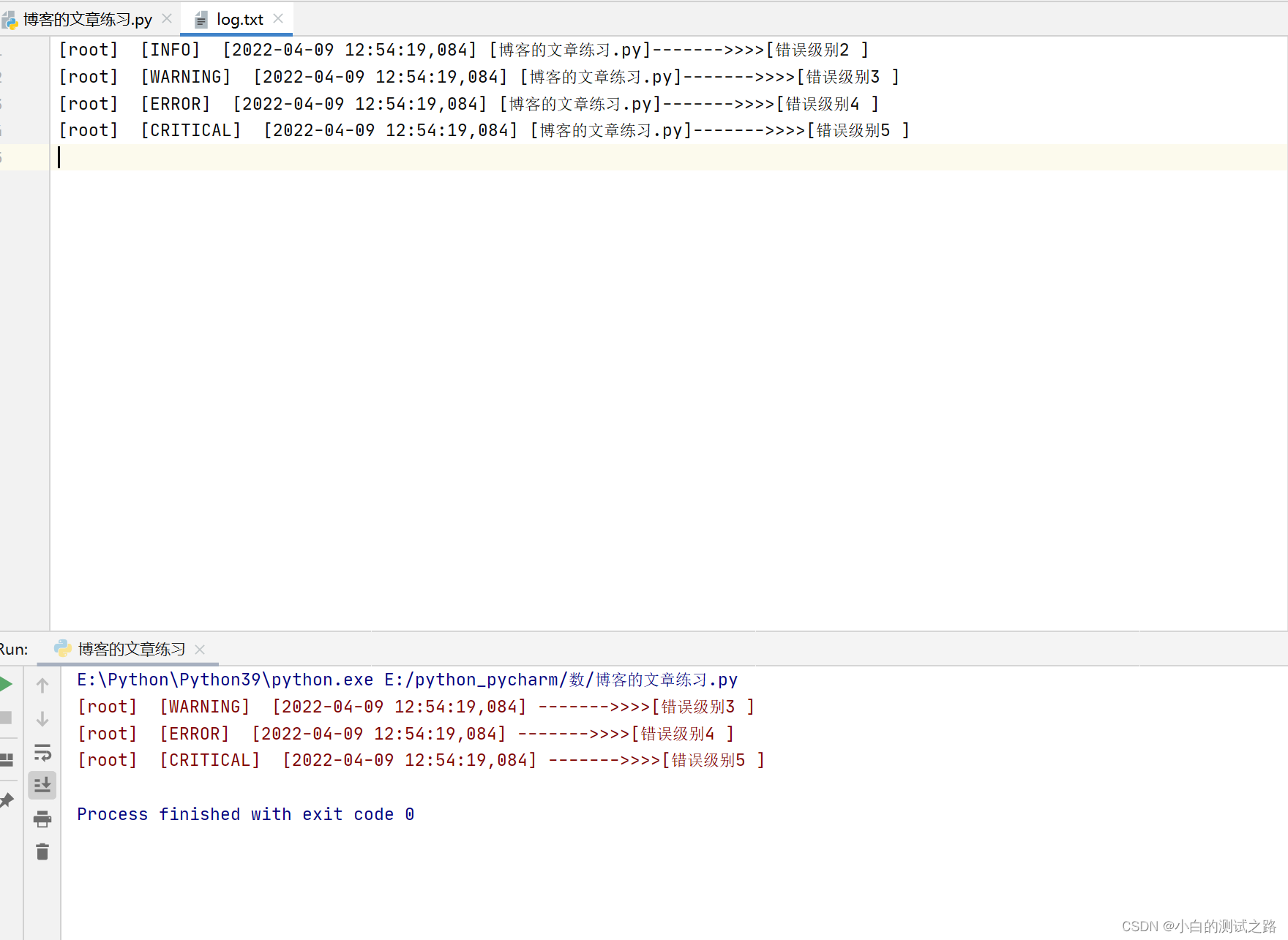Toggle the Pin Tab option for Run window

click(7, 800)
